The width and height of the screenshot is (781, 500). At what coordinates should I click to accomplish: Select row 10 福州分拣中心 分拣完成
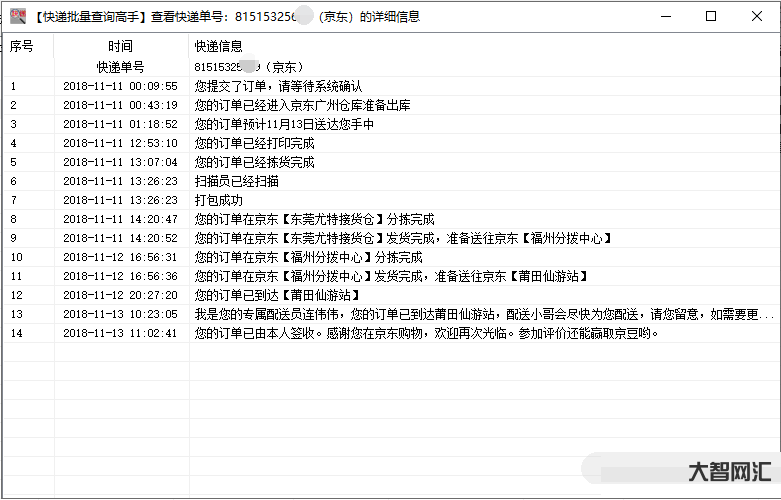(x=308, y=257)
